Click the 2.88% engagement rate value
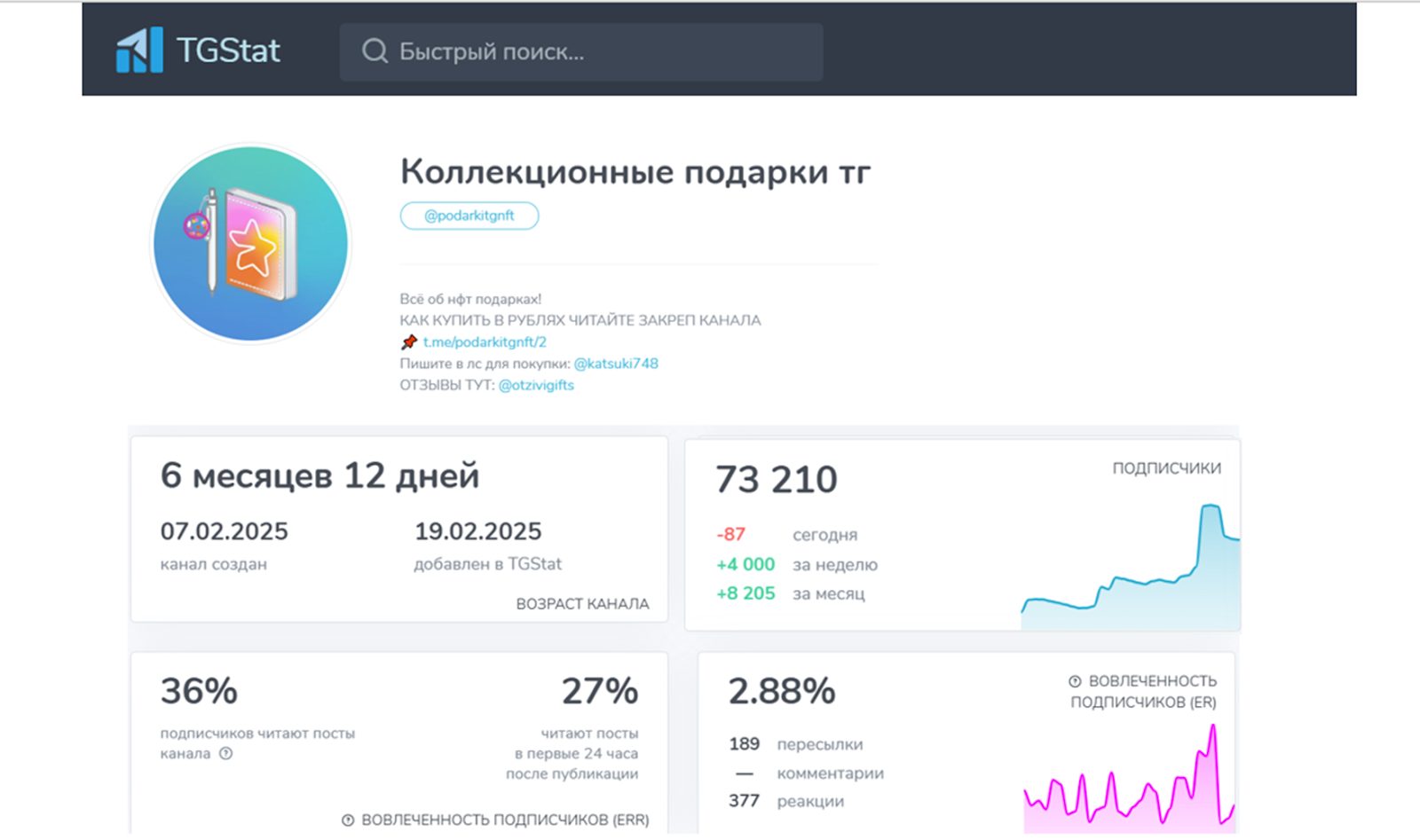The width and height of the screenshot is (1420, 840). click(782, 691)
